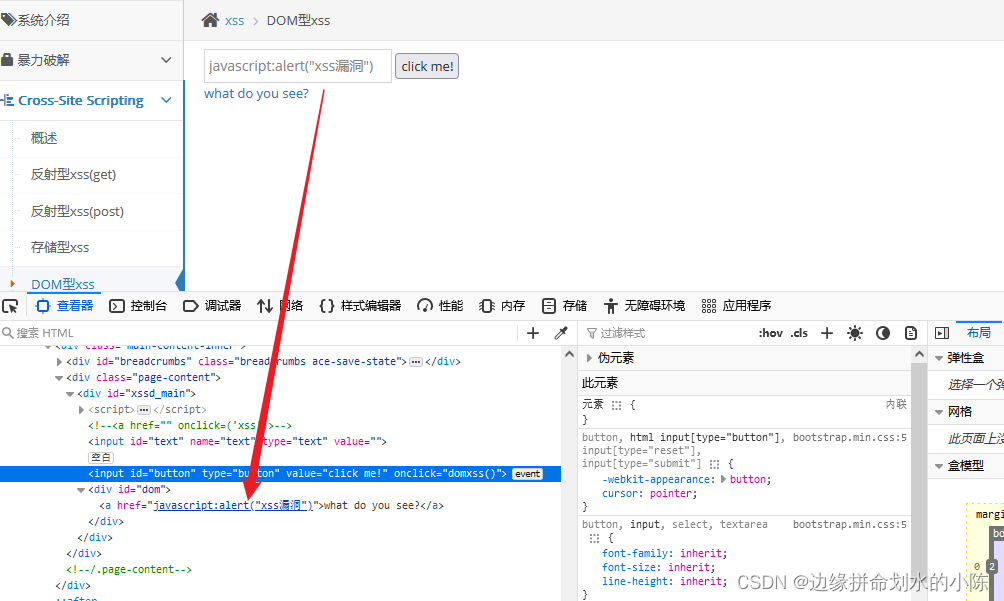Collapse the page-content div node
This screenshot has height=601, width=1004.
pos(60,378)
